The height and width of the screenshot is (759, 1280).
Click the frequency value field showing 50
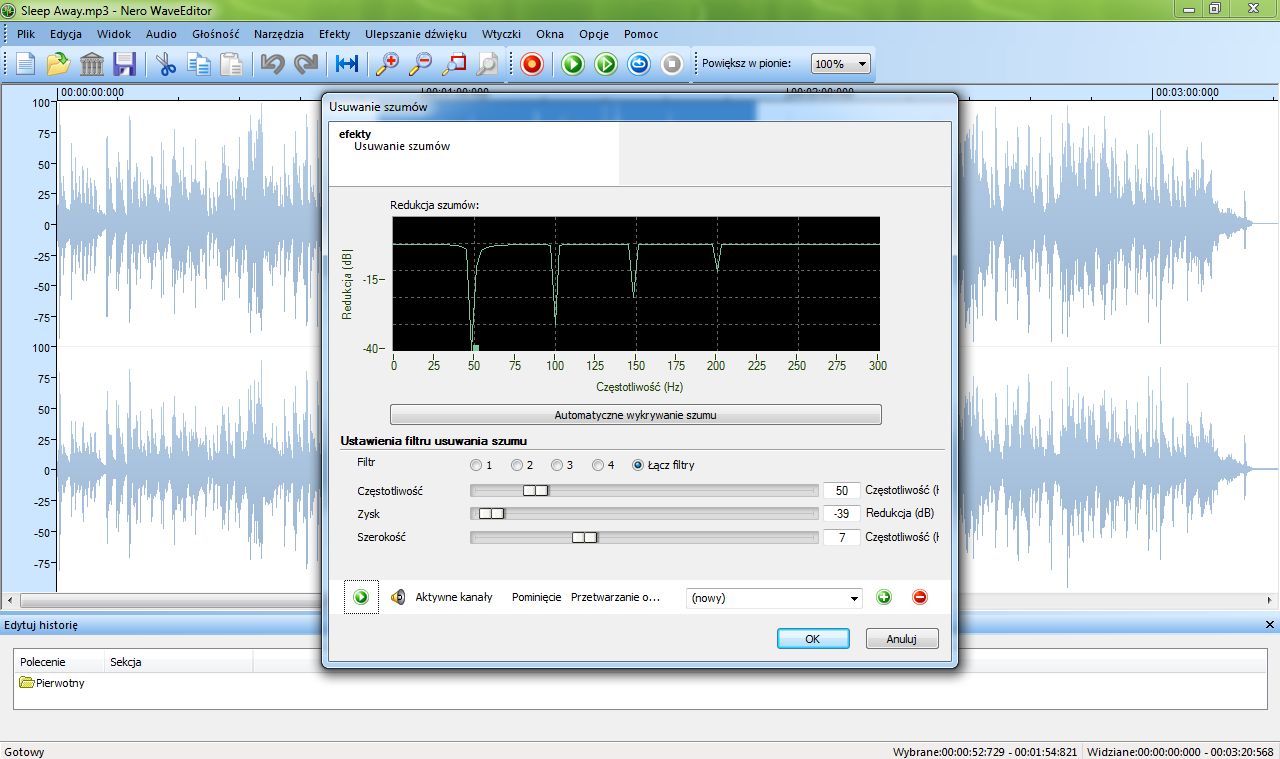[842, 490]
